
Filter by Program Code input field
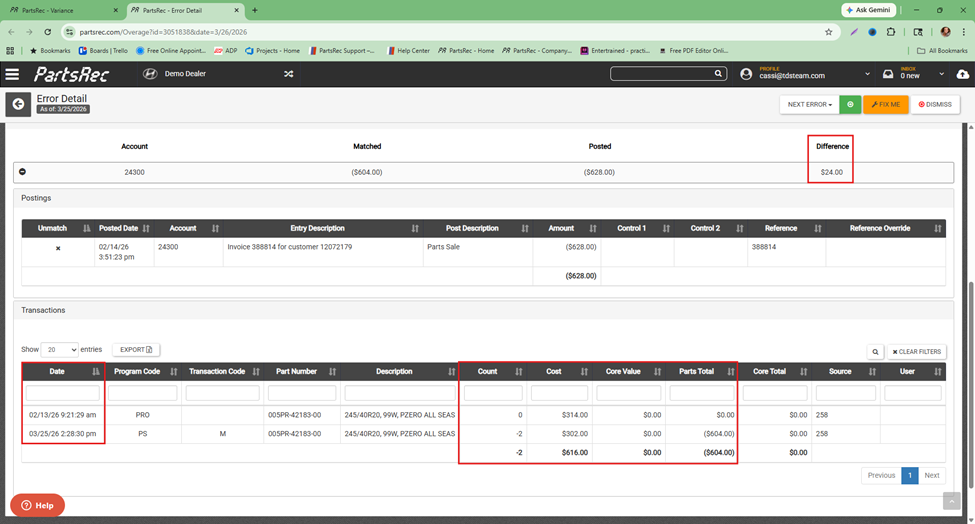coord(142,393)
